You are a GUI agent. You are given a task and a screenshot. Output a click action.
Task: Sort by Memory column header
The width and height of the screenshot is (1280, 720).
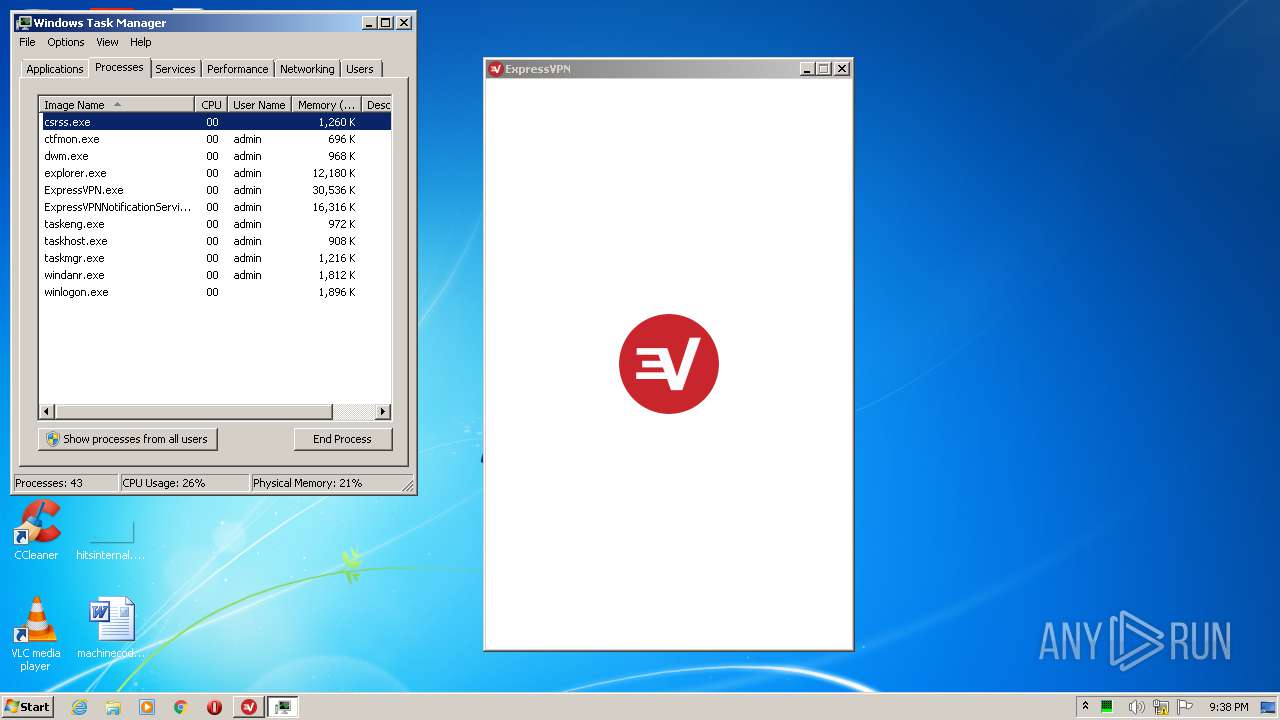click(x=326, y=105)
